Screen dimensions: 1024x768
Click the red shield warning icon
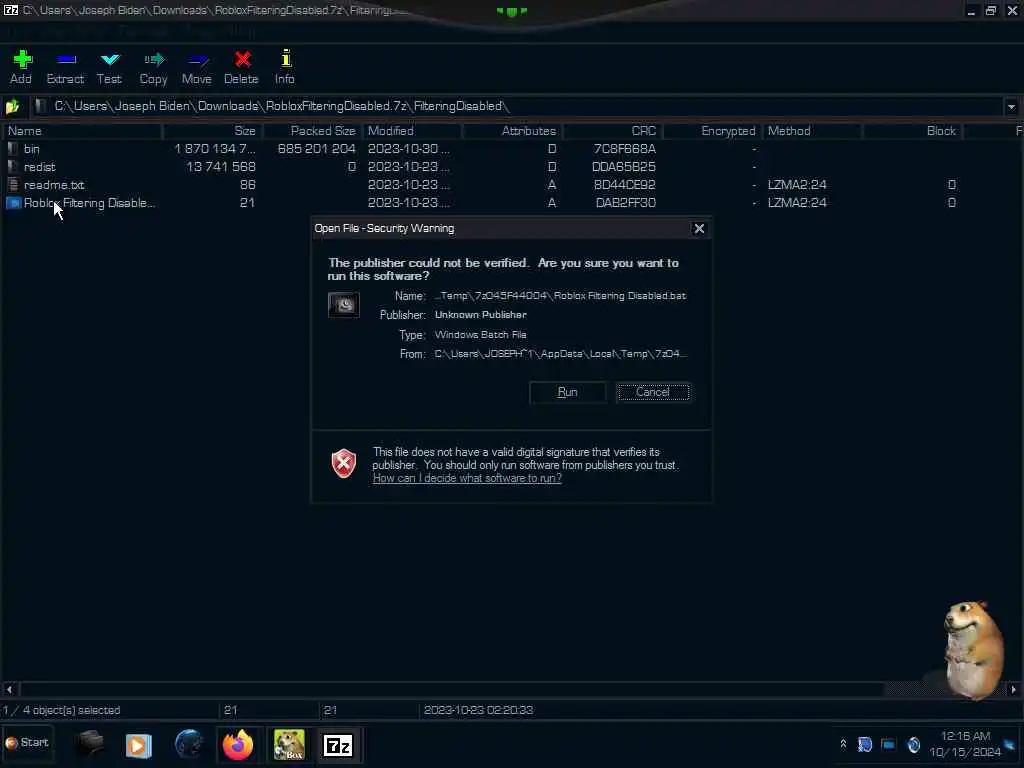344,464
